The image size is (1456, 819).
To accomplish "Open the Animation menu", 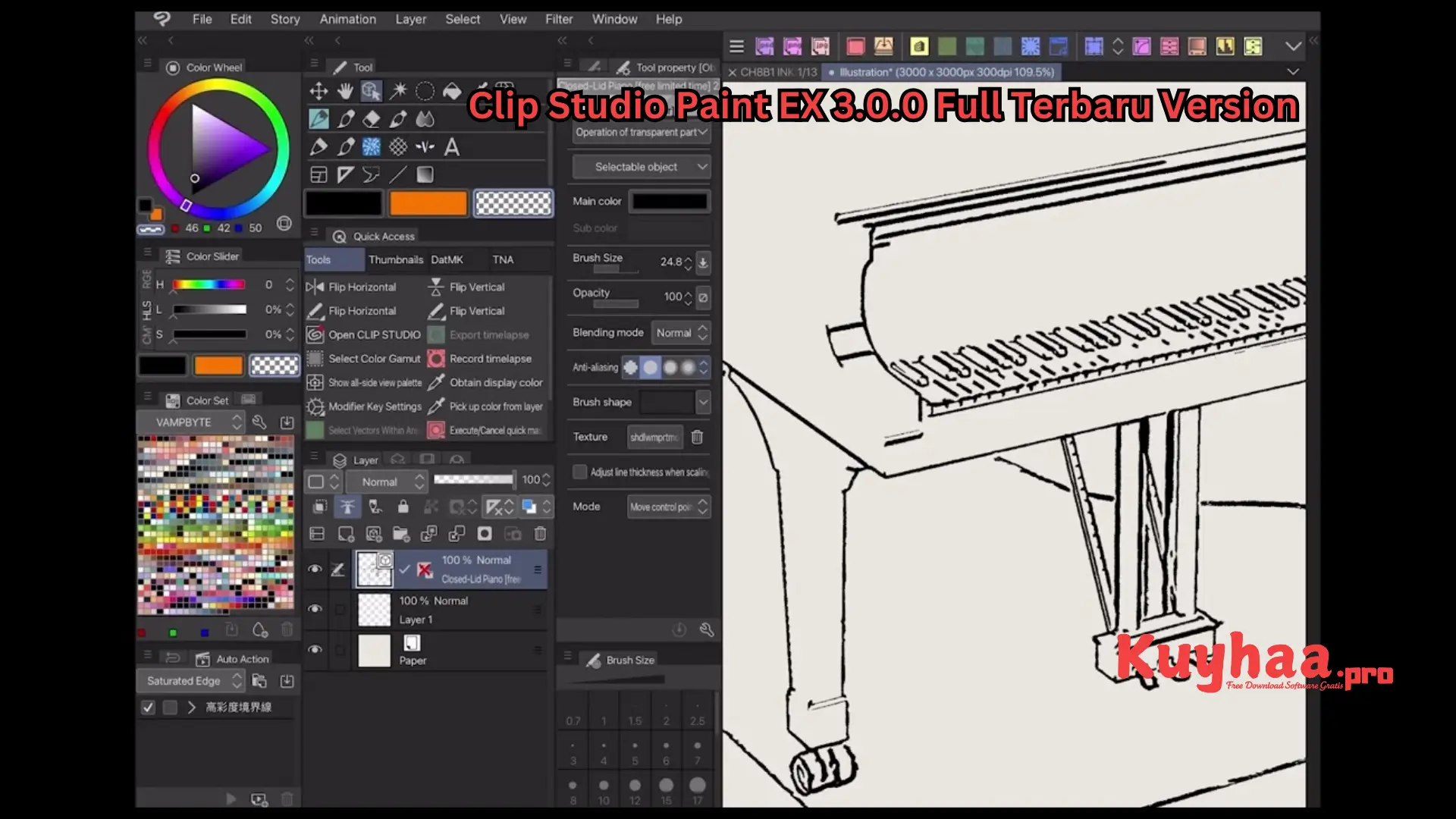I will coord(347,19).
